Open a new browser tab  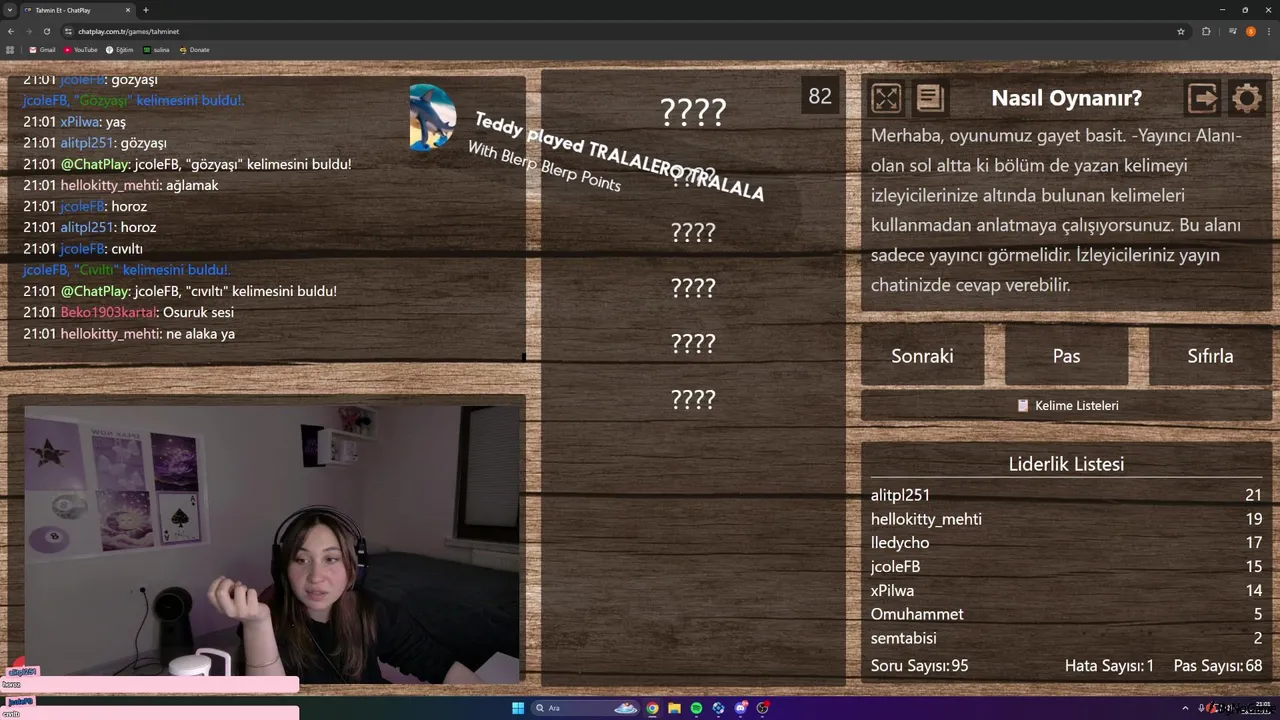(146, 10)
